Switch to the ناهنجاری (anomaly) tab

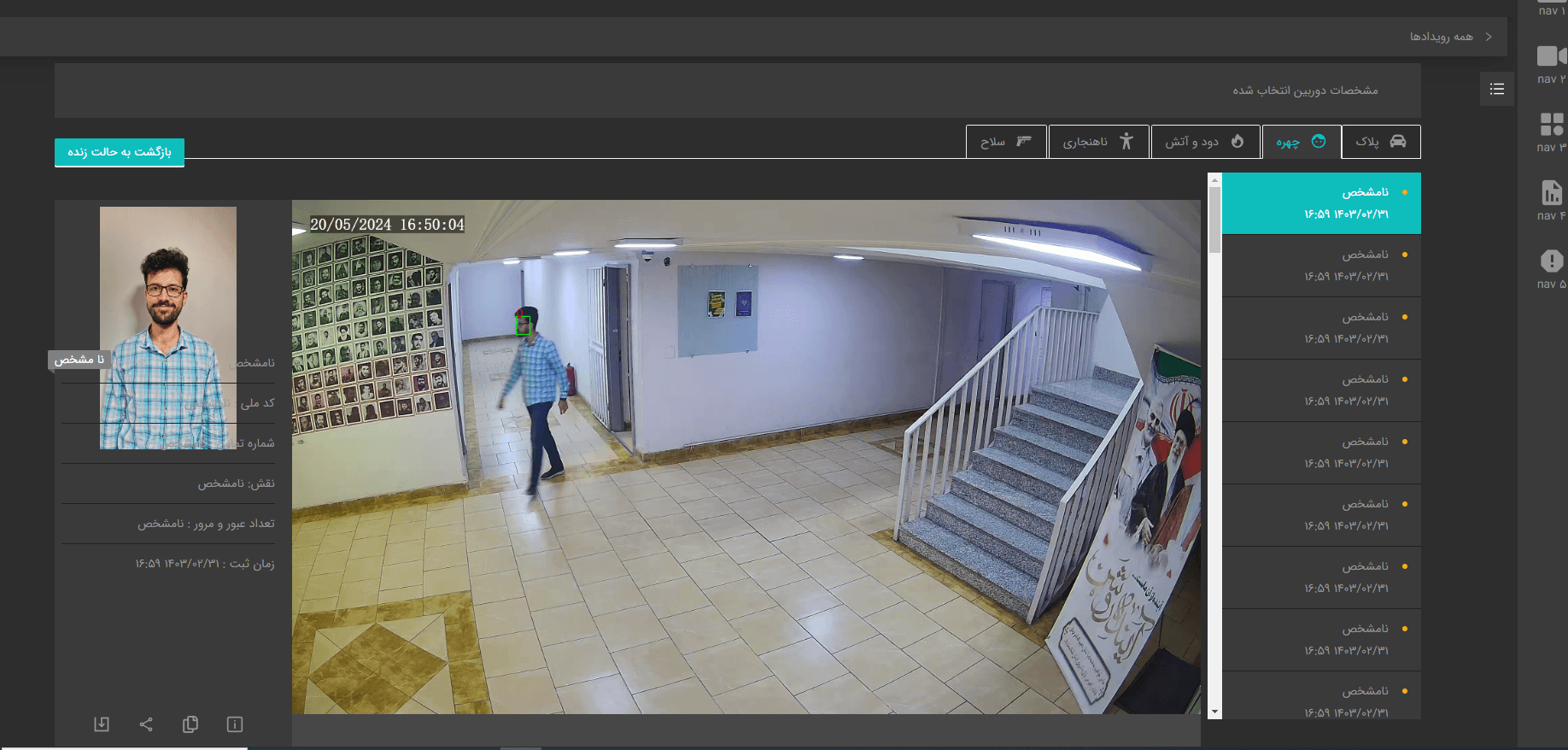[1098, 142]
